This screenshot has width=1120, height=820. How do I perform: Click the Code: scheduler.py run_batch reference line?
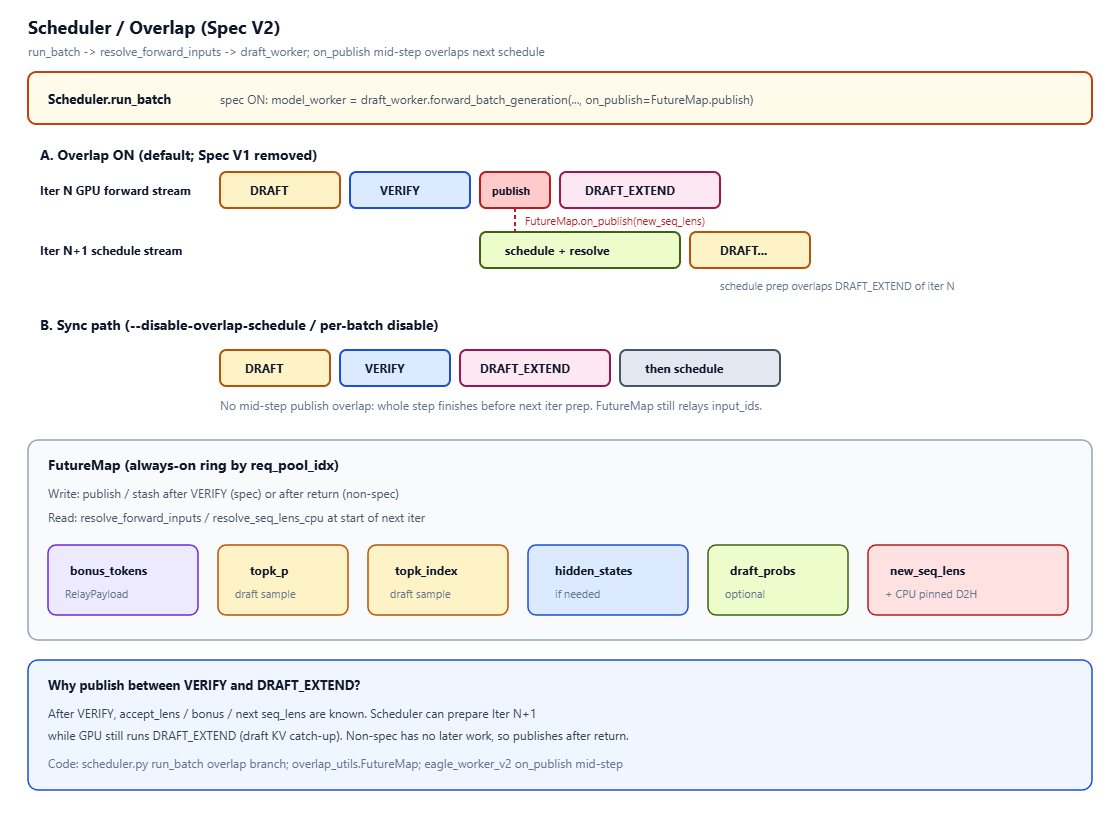tap(335, 764)
